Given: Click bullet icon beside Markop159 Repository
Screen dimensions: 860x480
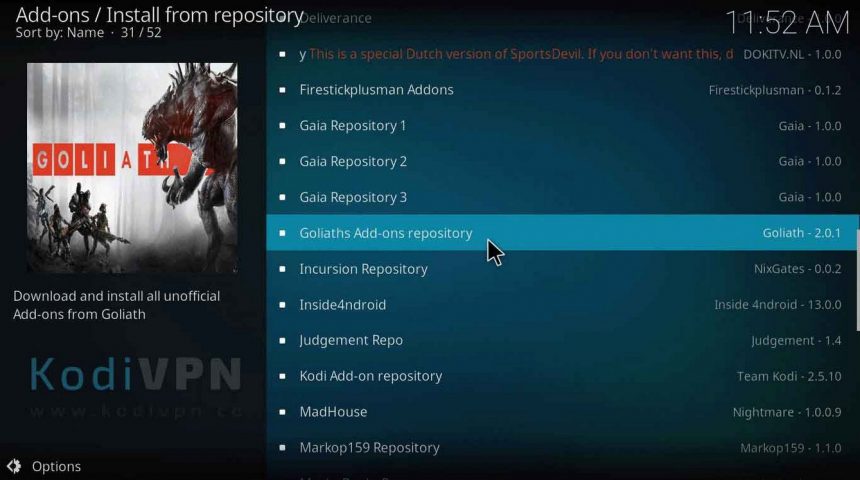Looking at the screenshot, I should pyautogui.click(x=282, y=448).
